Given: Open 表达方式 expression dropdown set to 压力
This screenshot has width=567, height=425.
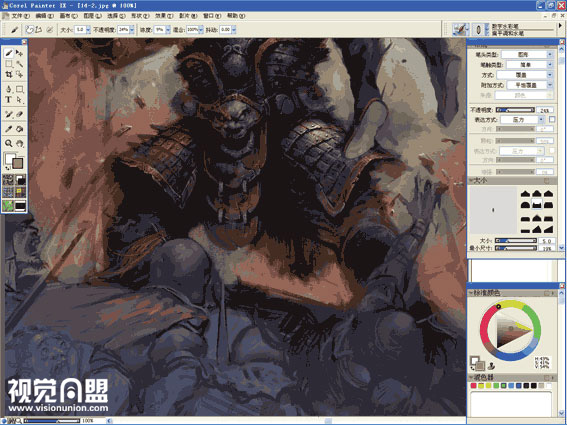Looking at the screenshot, I should point(522,119).
